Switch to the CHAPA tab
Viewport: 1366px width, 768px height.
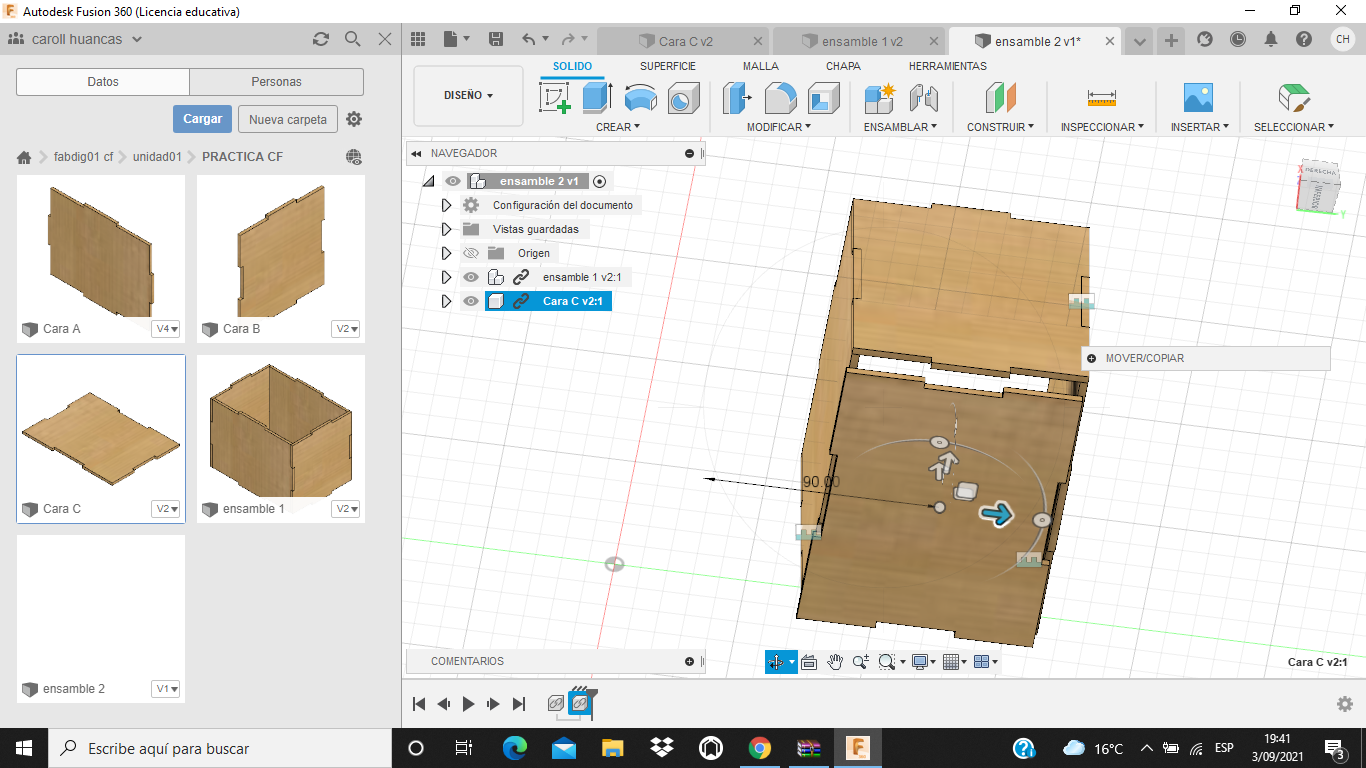click(x=843, y=66)
